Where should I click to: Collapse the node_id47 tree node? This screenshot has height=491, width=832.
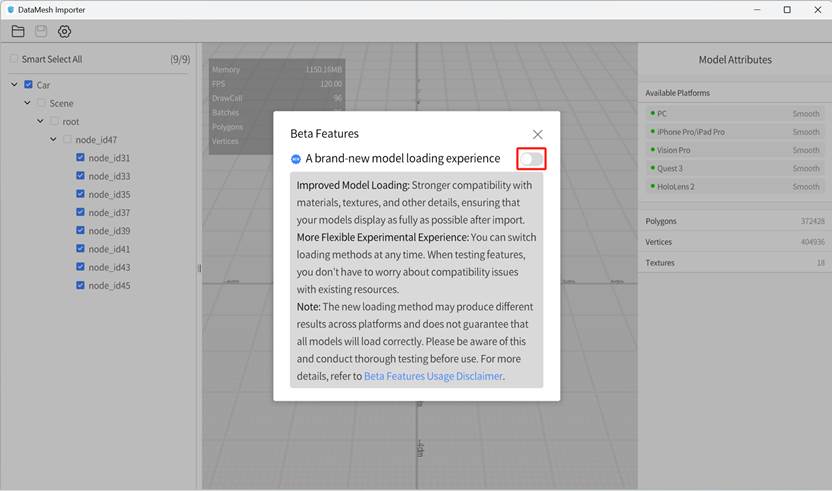coord(54,140)
